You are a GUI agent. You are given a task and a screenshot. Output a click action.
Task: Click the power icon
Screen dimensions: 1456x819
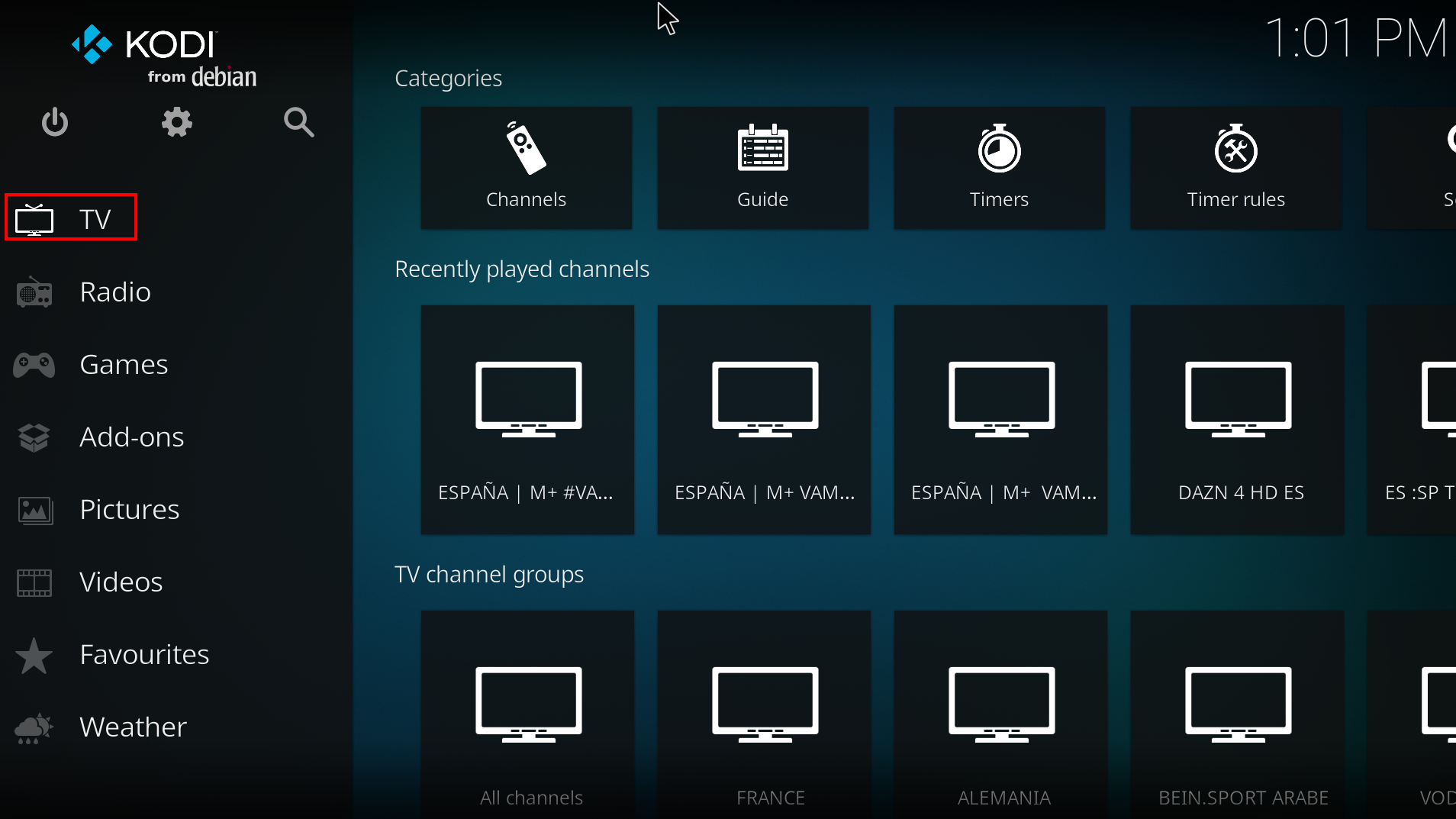55,122
